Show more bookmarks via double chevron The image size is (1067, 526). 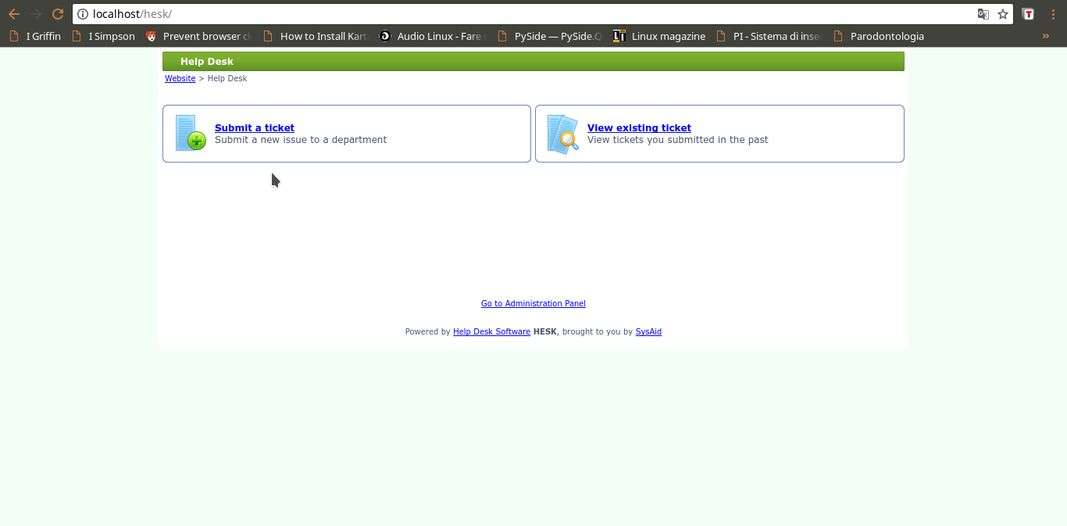pyautogui.click(x=1045, y=36)
